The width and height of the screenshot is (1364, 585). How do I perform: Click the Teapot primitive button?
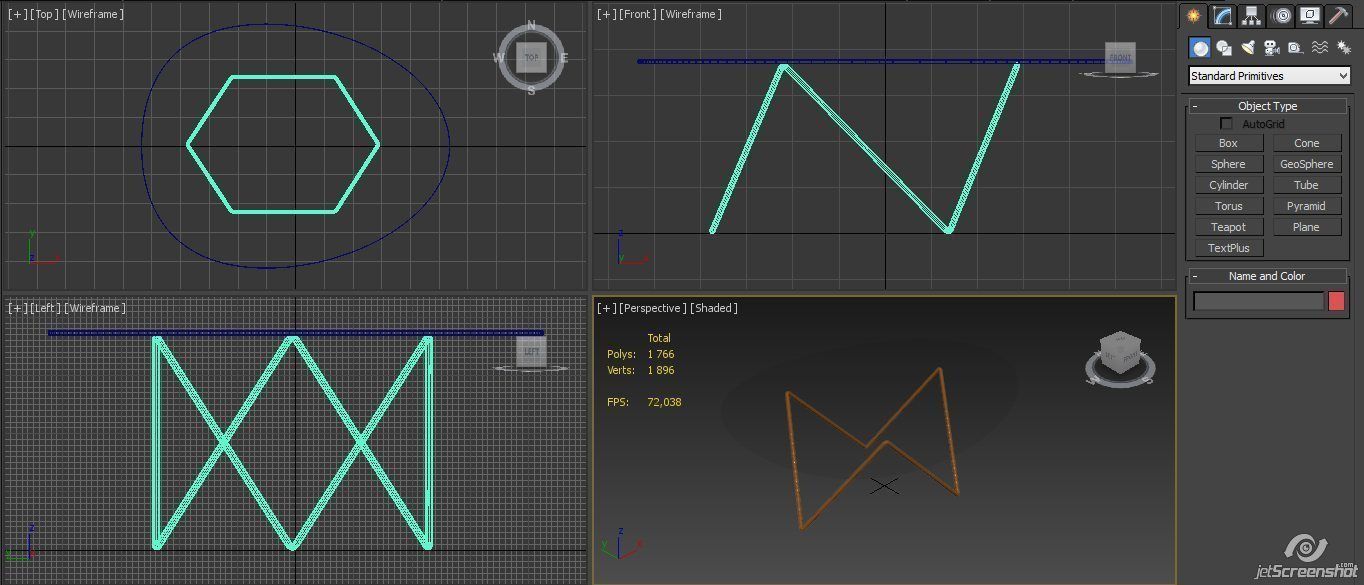tap(1228, 227)
